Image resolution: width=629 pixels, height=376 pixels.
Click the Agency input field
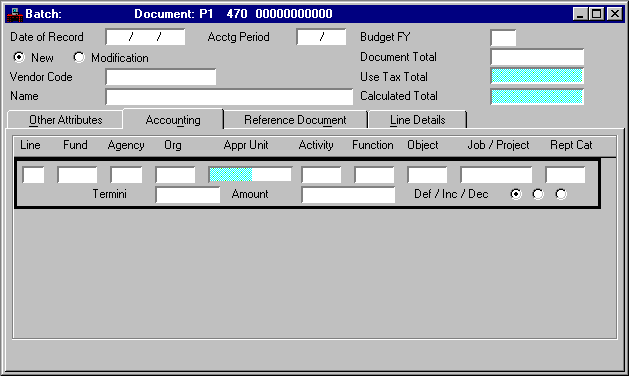(126, 175)
